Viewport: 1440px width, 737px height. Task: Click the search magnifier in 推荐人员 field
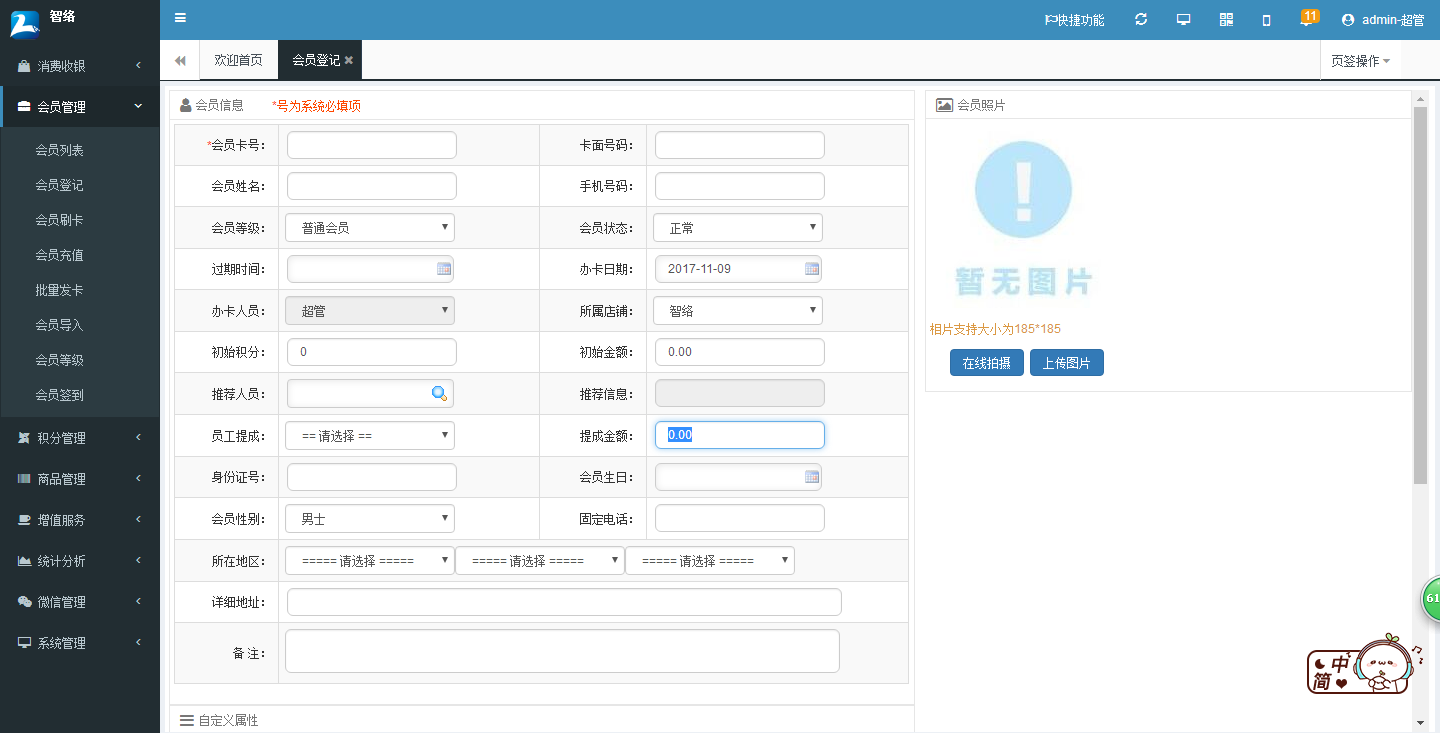439,394
